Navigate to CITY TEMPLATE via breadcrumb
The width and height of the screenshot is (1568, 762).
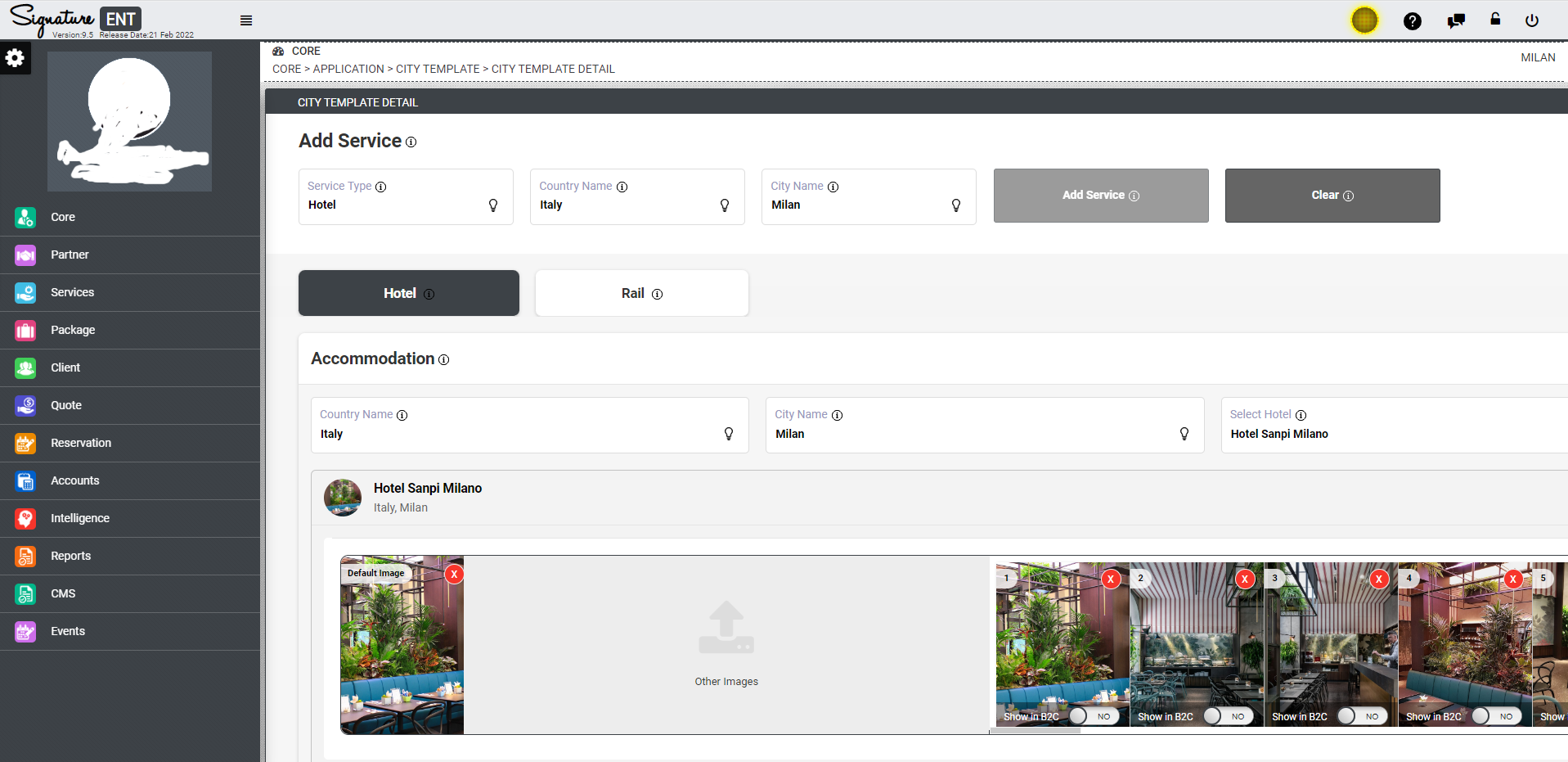click(x=438, y=69)
